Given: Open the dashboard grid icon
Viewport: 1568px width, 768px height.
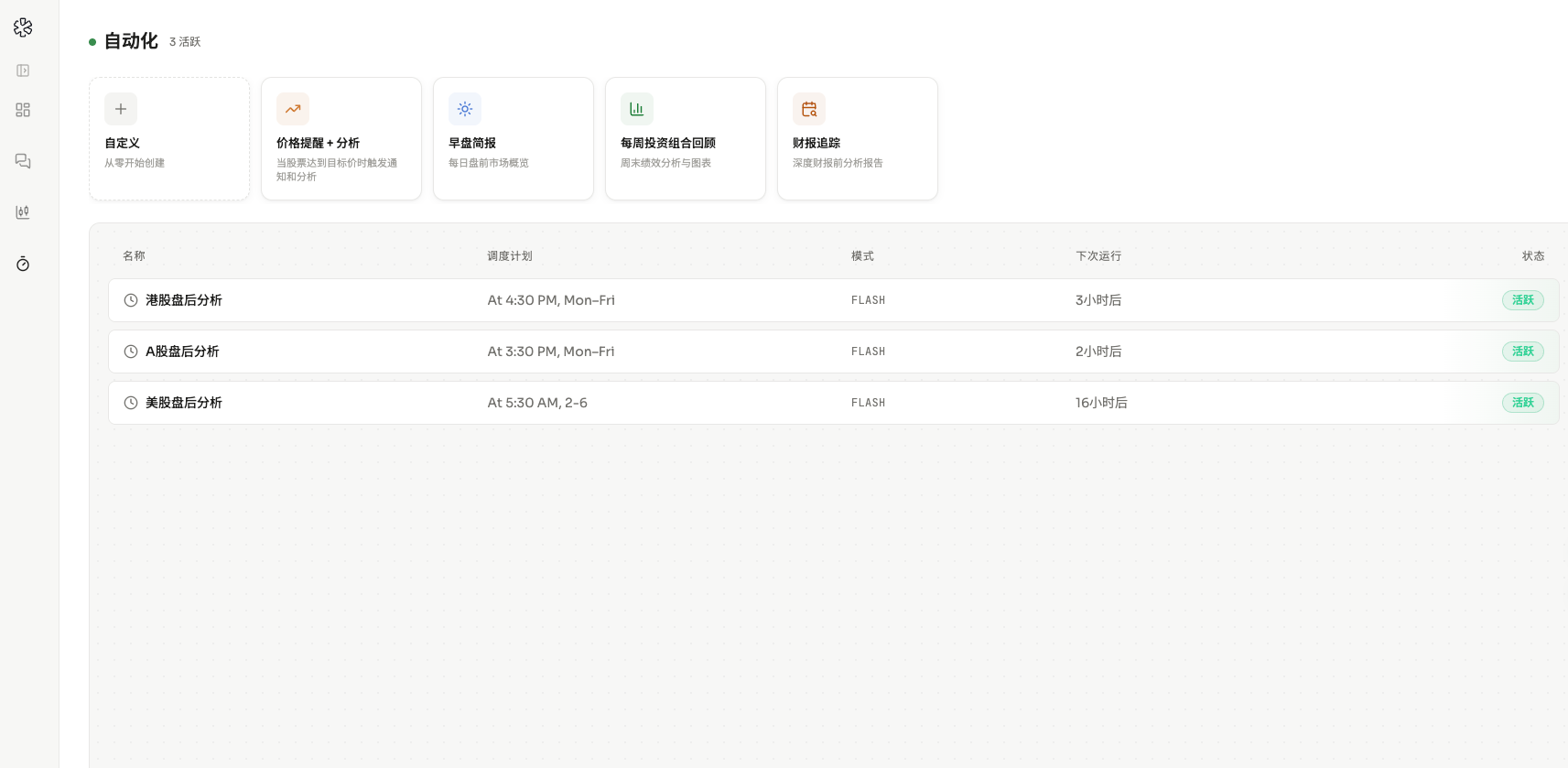Looking at the screenshot, I should click(x=23, y=110).
